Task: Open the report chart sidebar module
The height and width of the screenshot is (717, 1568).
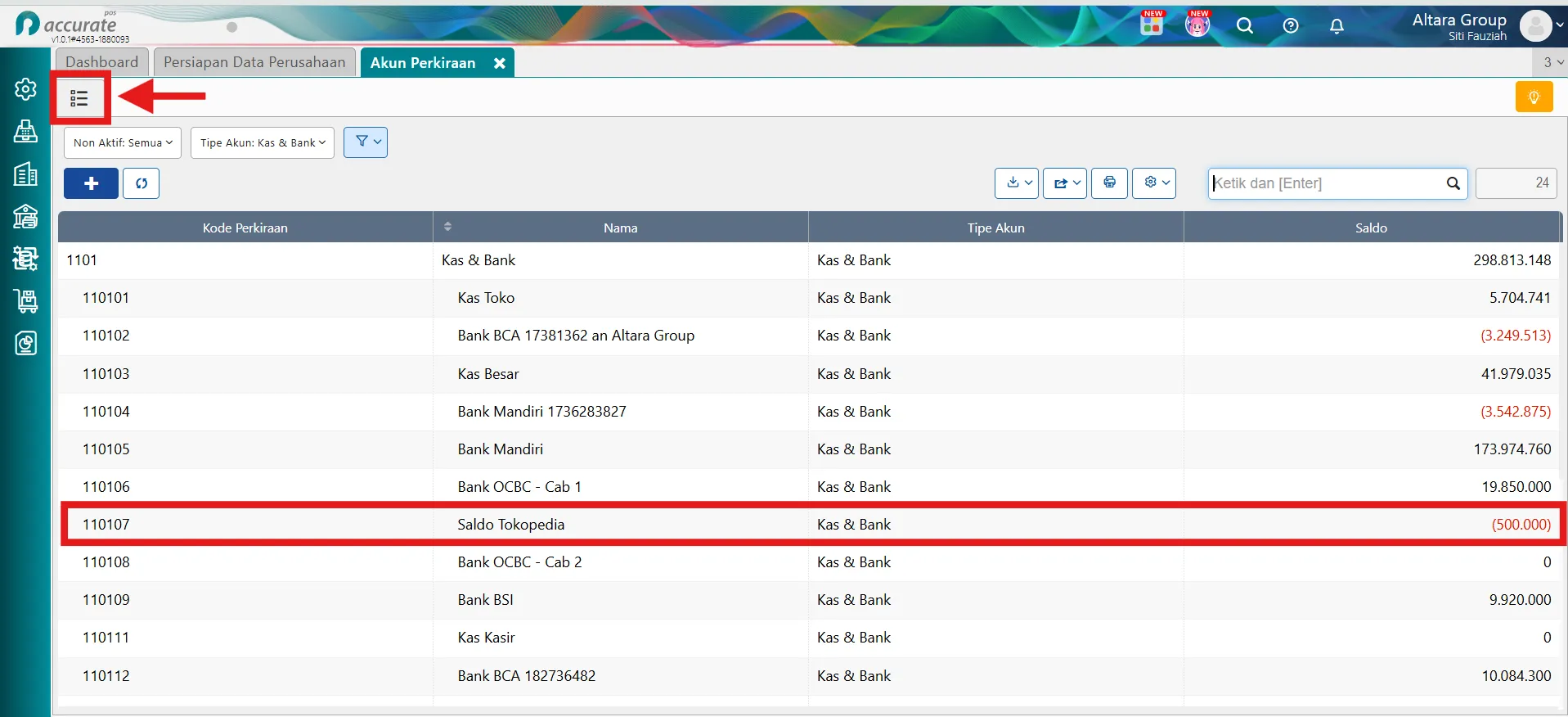Action: coord(25,343)
